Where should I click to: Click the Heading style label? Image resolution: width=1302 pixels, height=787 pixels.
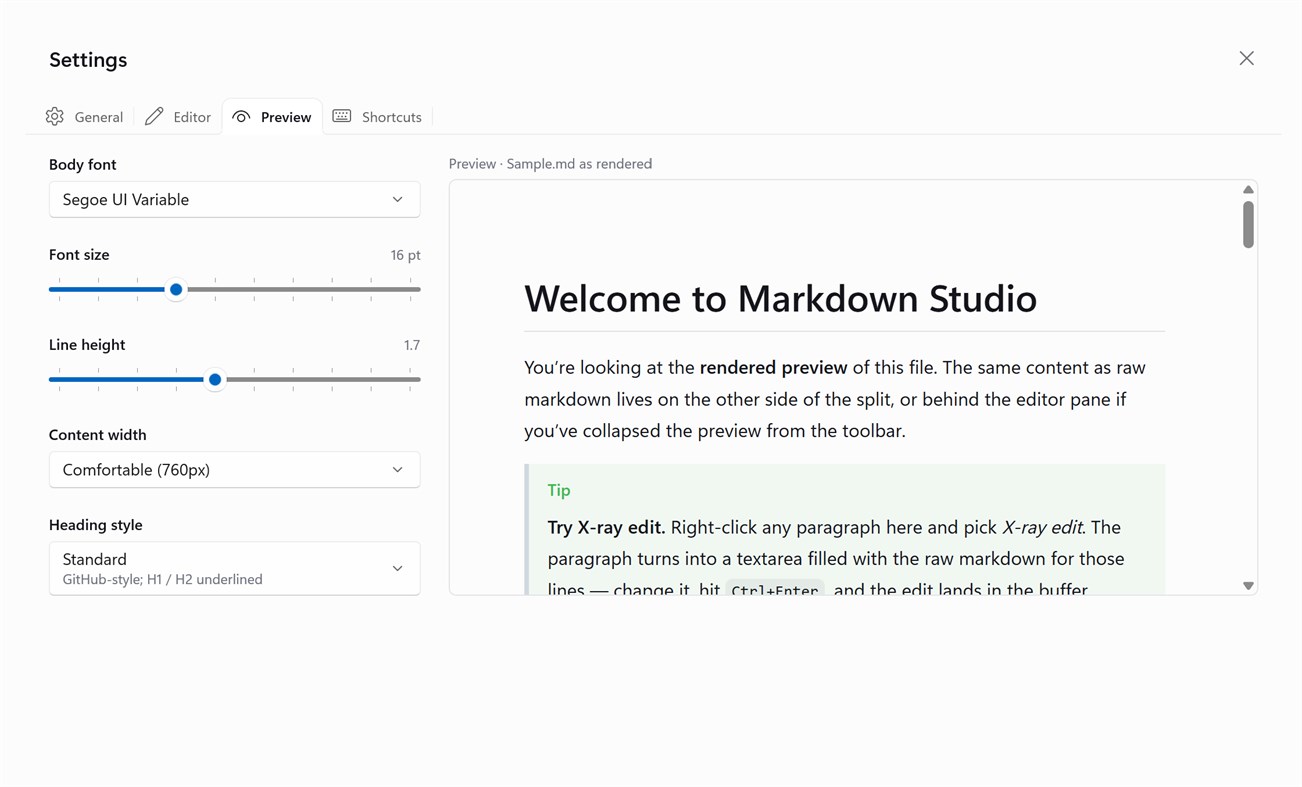96,524
